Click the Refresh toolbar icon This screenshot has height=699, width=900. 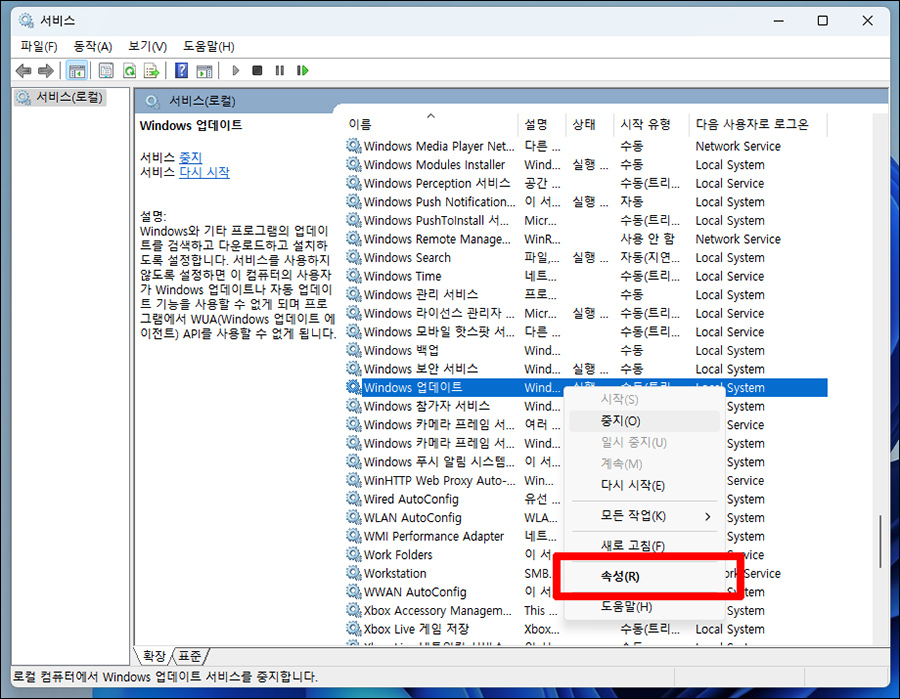click(130, 71)
